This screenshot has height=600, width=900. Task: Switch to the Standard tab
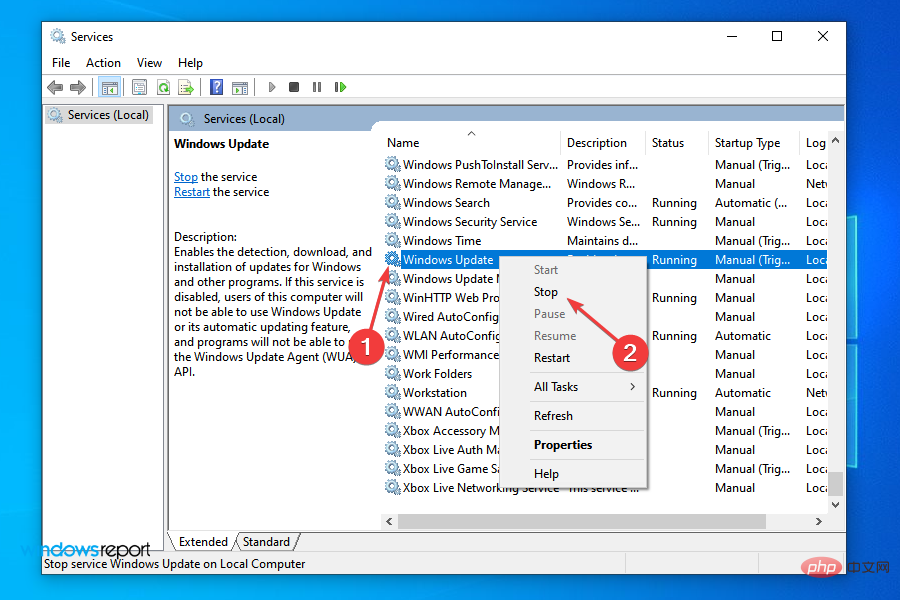click(266, 541)
